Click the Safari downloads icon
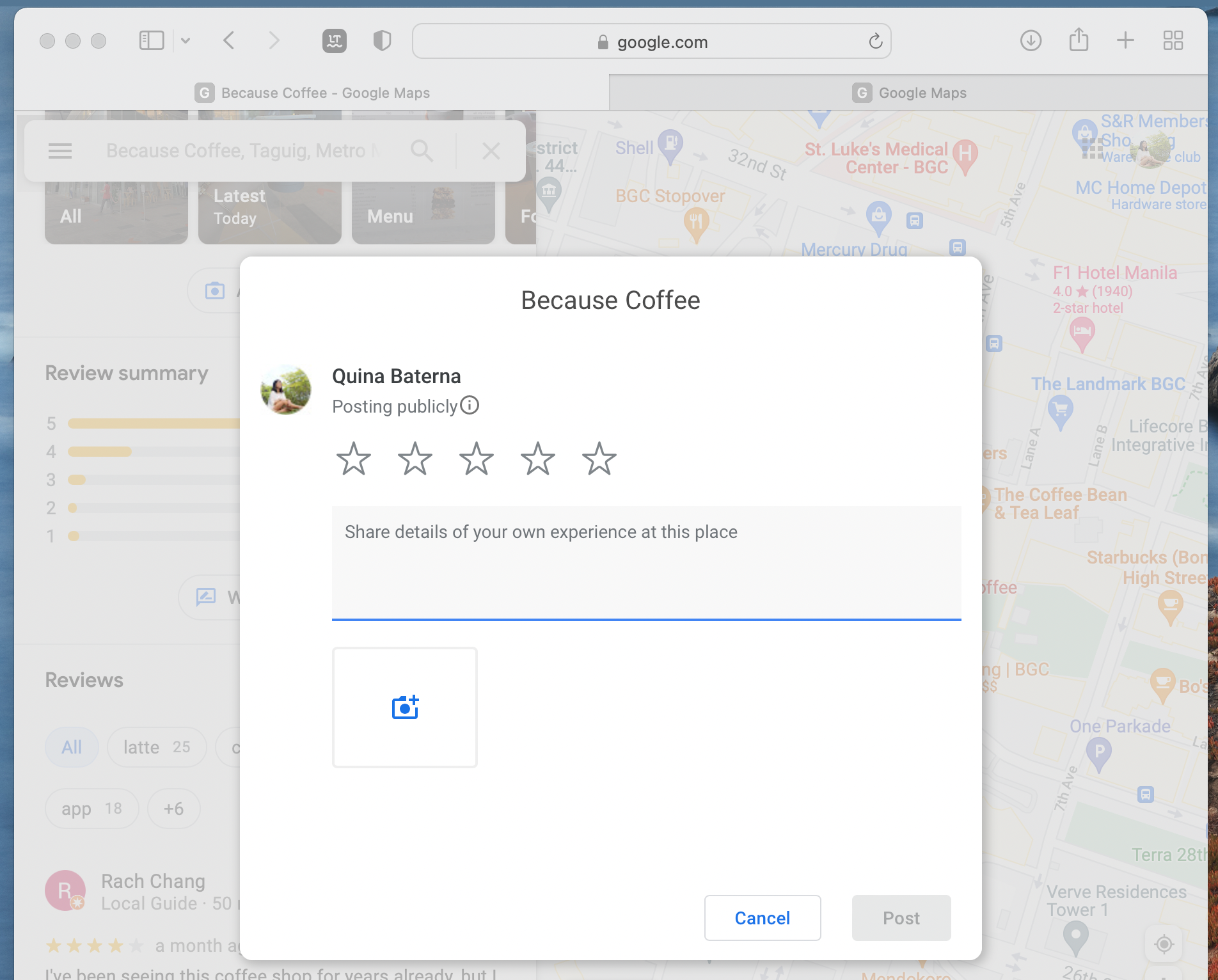 1031,40
